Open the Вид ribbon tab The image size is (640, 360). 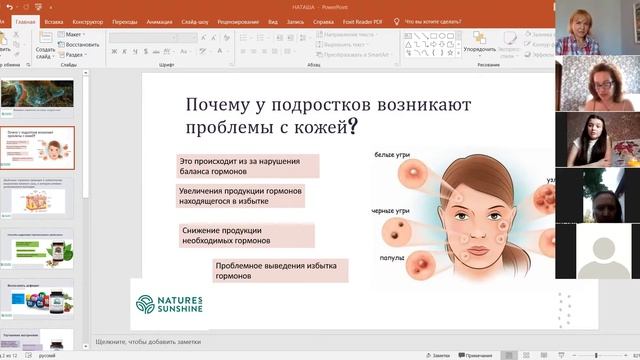pos(273,22)
